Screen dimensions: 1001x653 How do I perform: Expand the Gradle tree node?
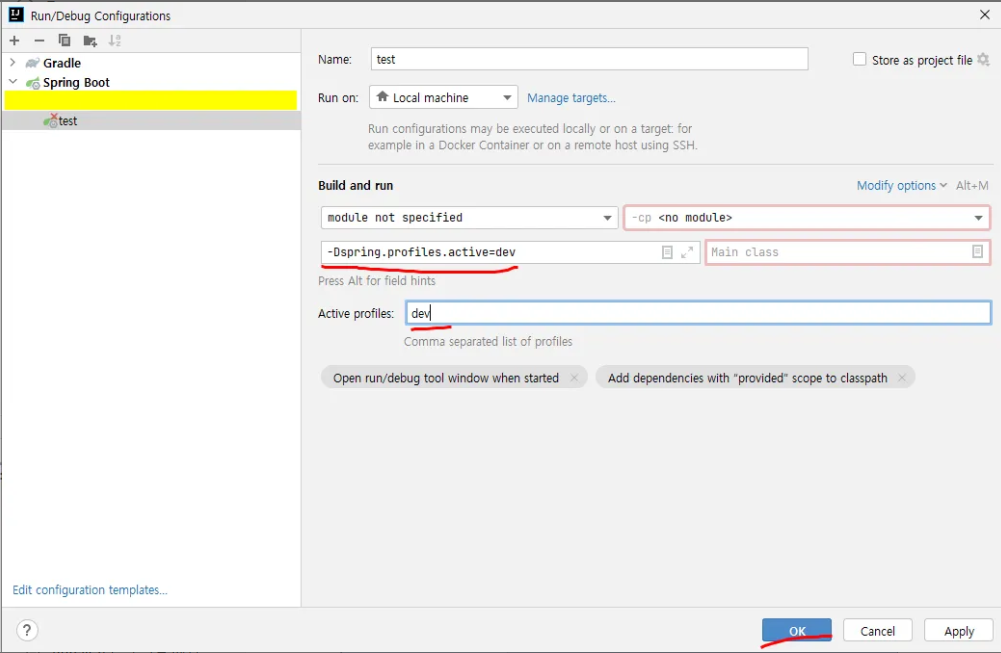pyautogui.click(x=13, y=63)
